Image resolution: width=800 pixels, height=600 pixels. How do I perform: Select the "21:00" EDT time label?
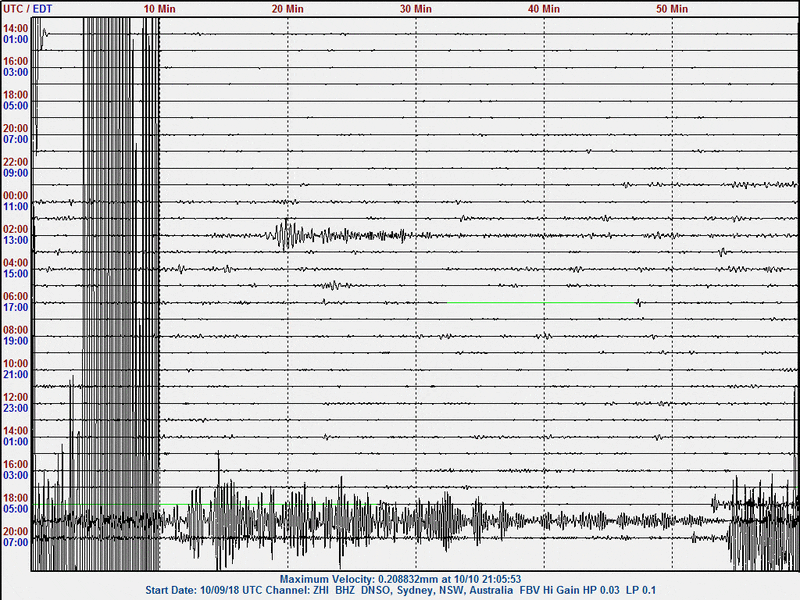[x=15, y=374]
